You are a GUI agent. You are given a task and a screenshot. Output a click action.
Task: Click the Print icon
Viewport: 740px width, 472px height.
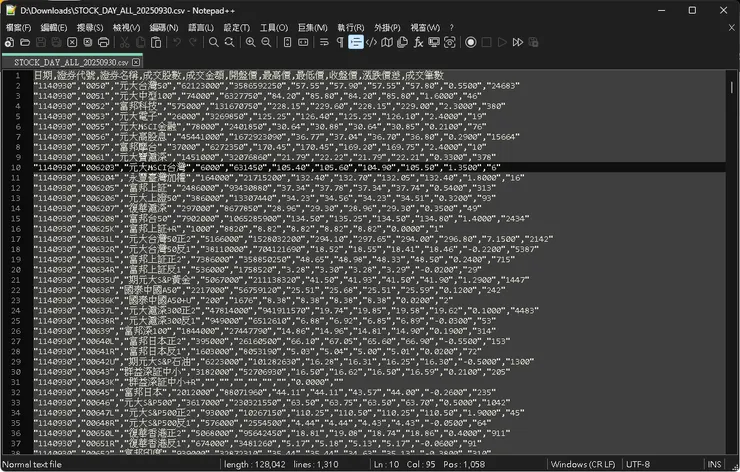103,42
